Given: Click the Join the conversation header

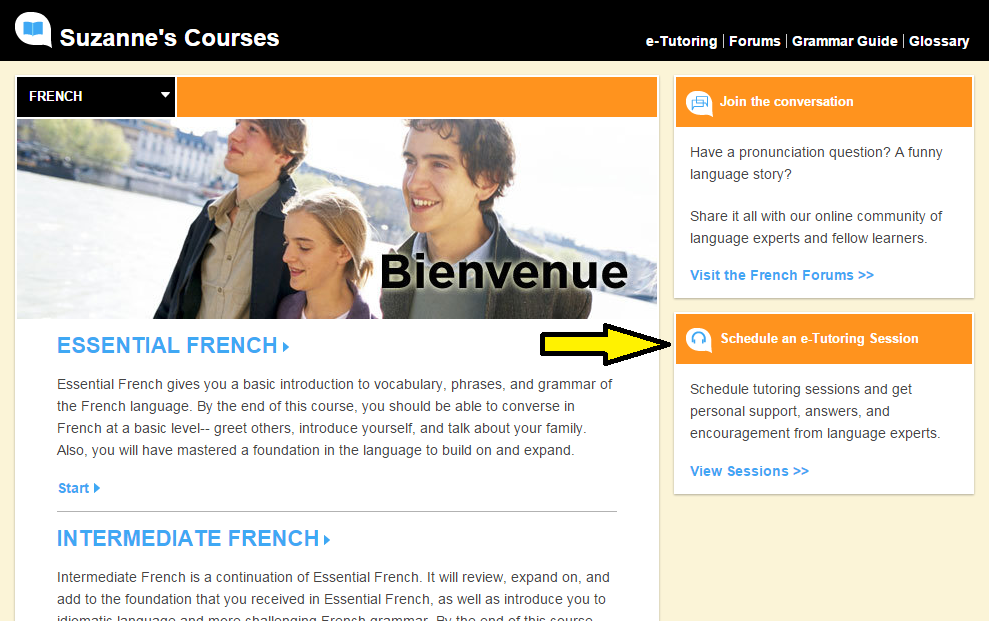Looking at the screenshot, I should [824, 102].
